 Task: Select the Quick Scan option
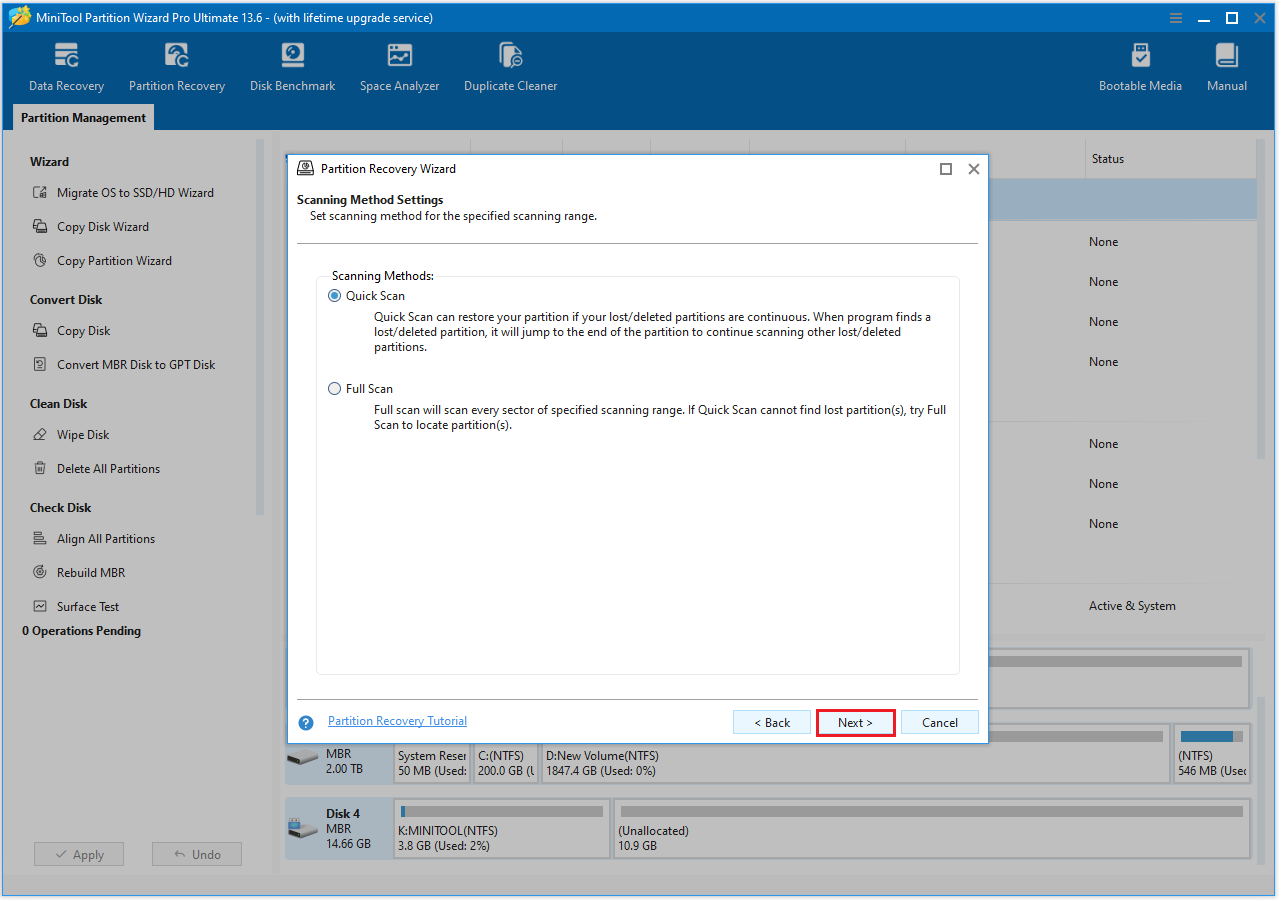coord(334,295)
